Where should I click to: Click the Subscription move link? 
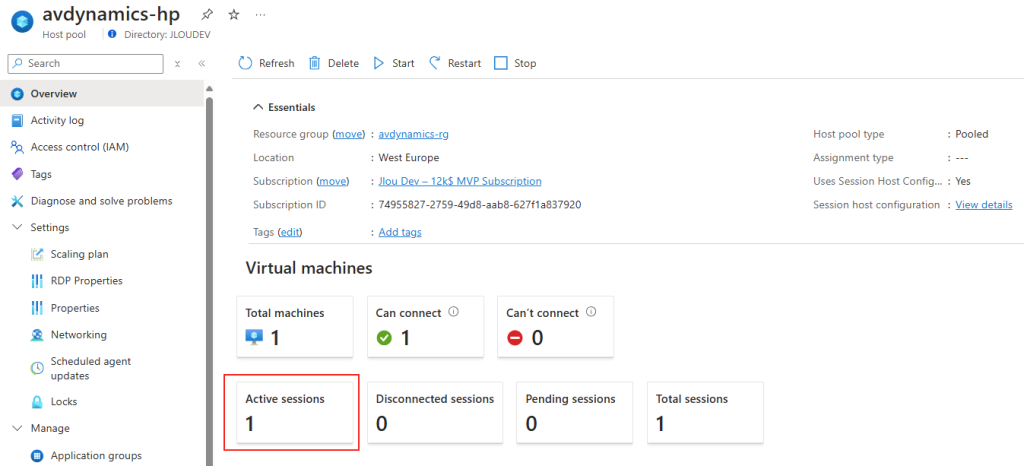click(333, 181)
